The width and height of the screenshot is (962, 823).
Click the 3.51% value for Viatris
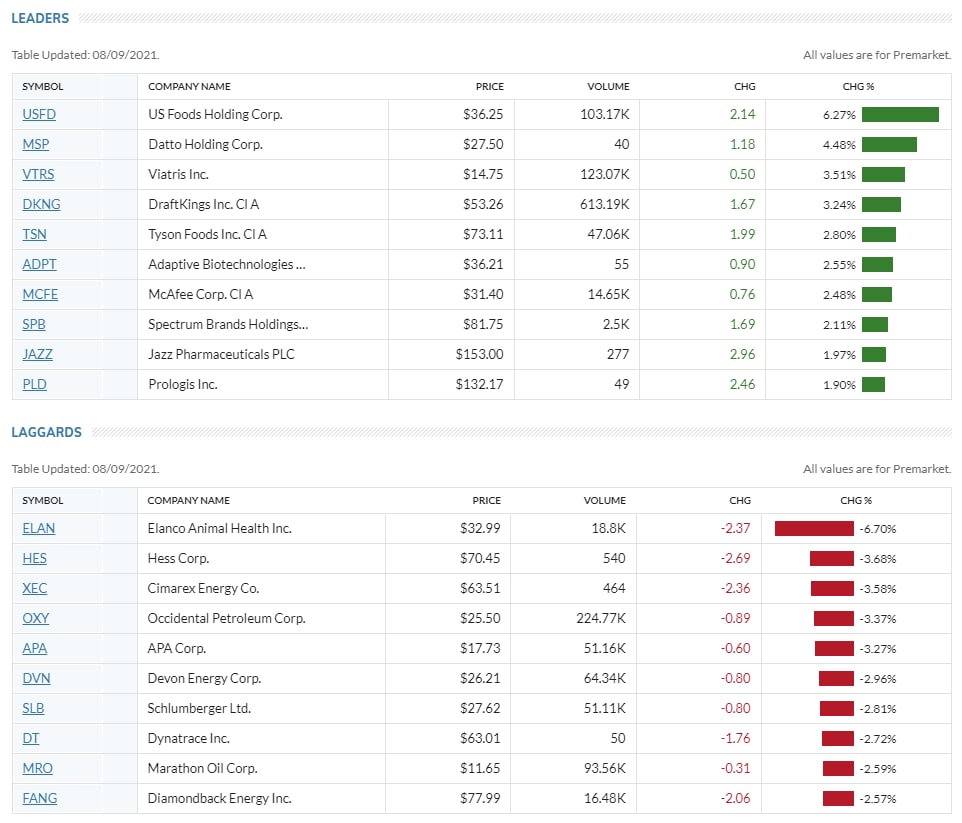(x=839, y=175)
